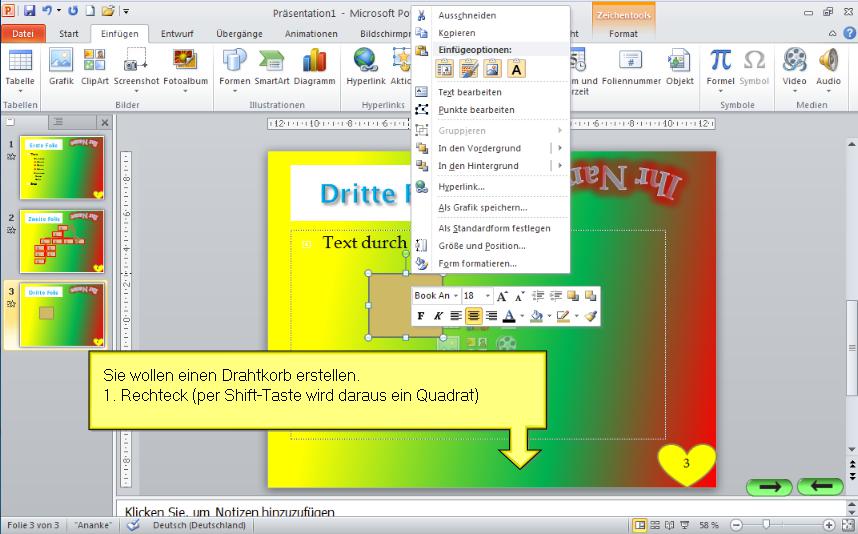Toggle bold (F) in the mini toolbar

point(421,316)
